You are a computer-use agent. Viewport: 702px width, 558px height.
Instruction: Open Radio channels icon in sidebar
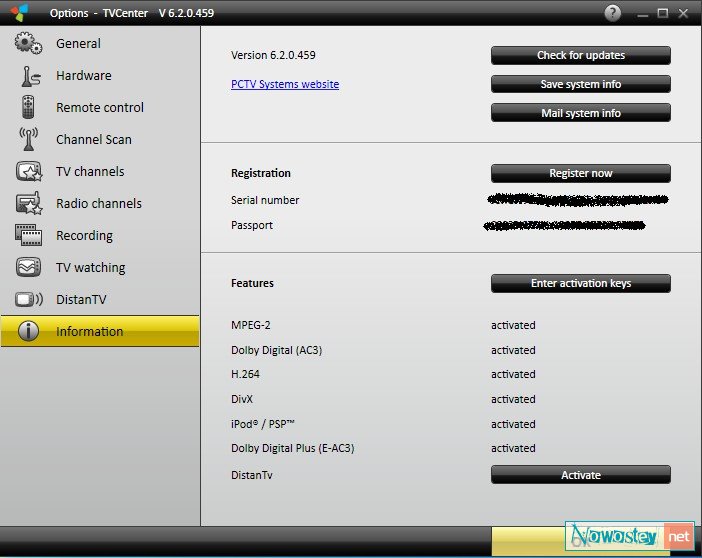(29, 204)
